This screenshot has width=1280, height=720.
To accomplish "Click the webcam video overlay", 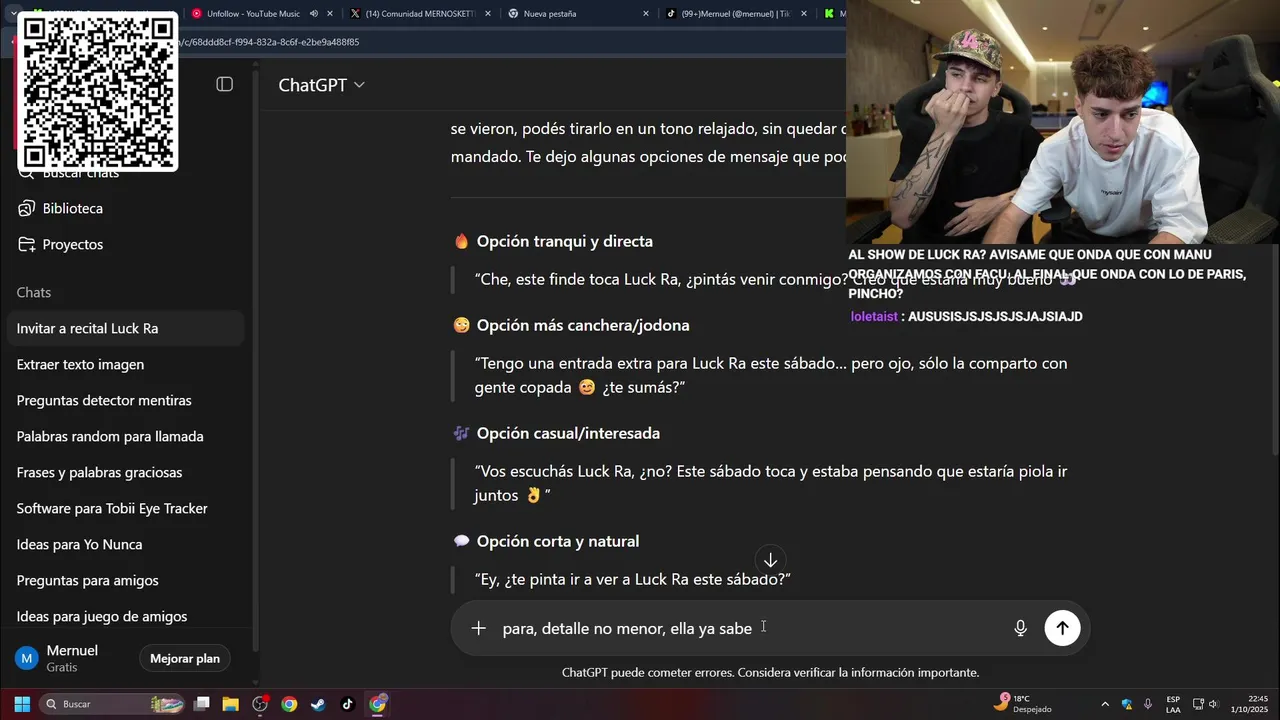I will click(1063, 122).
